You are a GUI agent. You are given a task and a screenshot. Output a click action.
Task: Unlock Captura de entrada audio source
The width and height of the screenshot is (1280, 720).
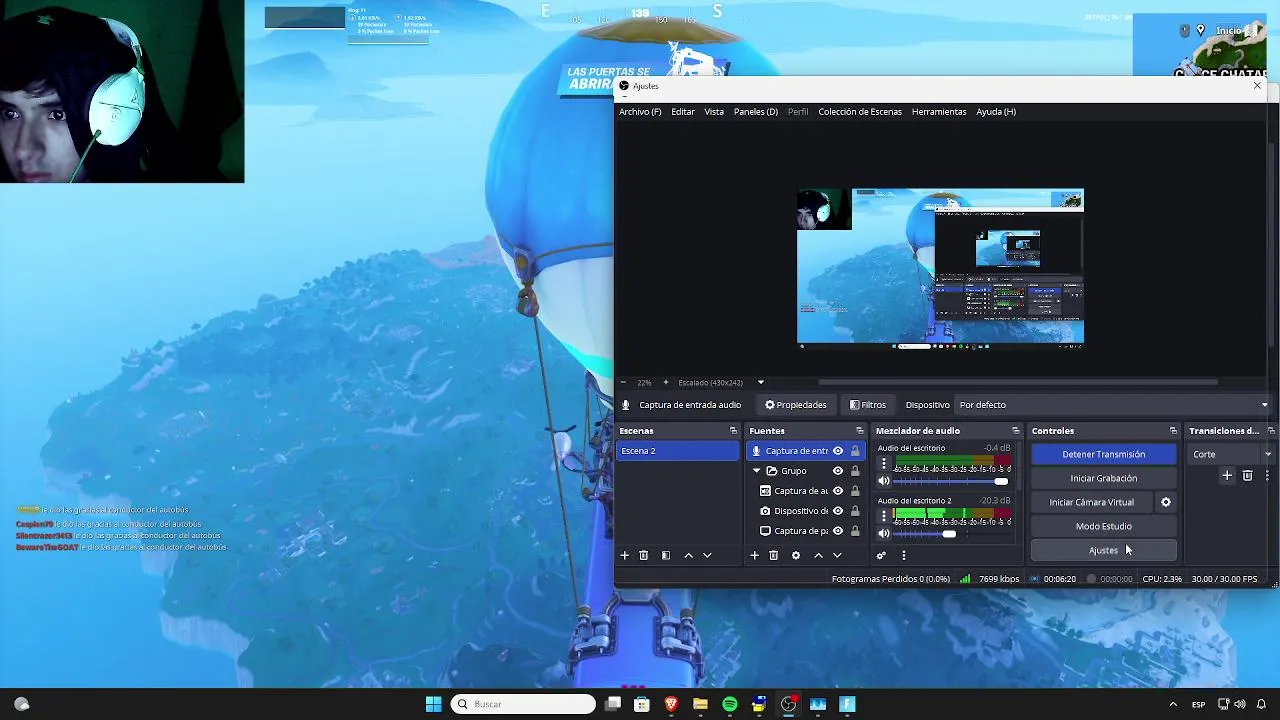point(855,451)
